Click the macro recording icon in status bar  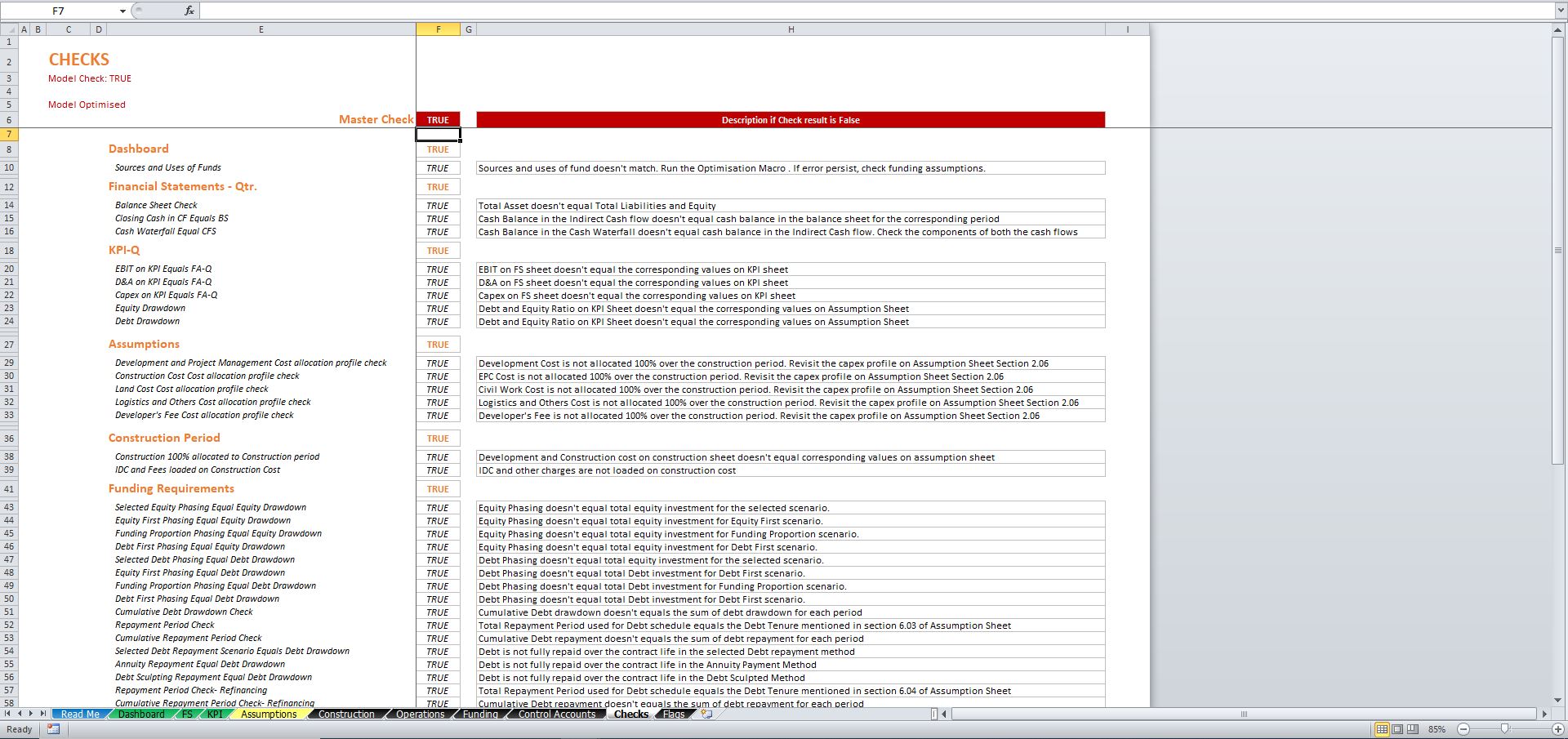(x=53, y=729)
